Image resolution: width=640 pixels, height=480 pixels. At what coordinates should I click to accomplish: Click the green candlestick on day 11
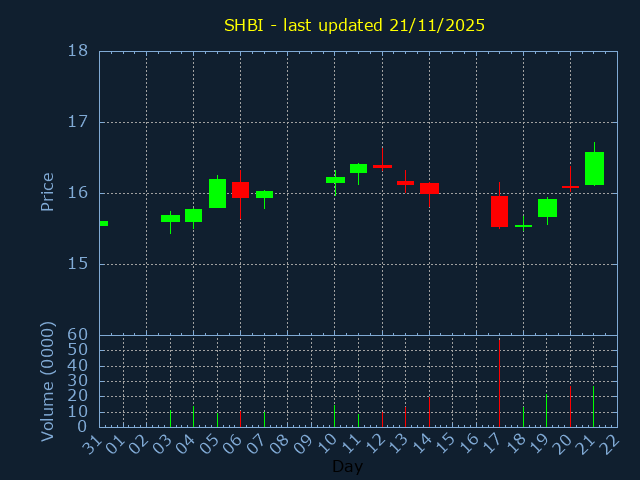tap(358, 168)
